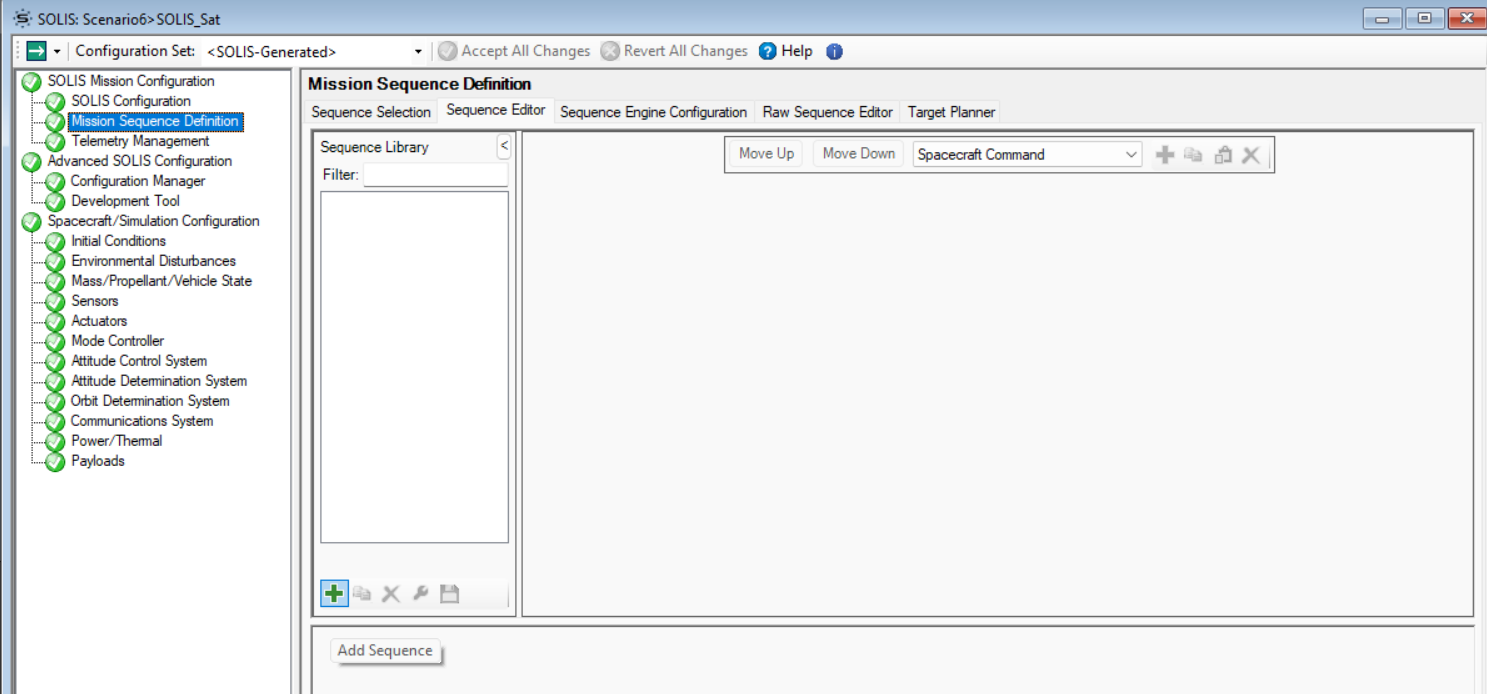Open the Spacecraft Command type dropdown
The height and width of the screenshot is (694, 1487).
[x=1131, y=154]
